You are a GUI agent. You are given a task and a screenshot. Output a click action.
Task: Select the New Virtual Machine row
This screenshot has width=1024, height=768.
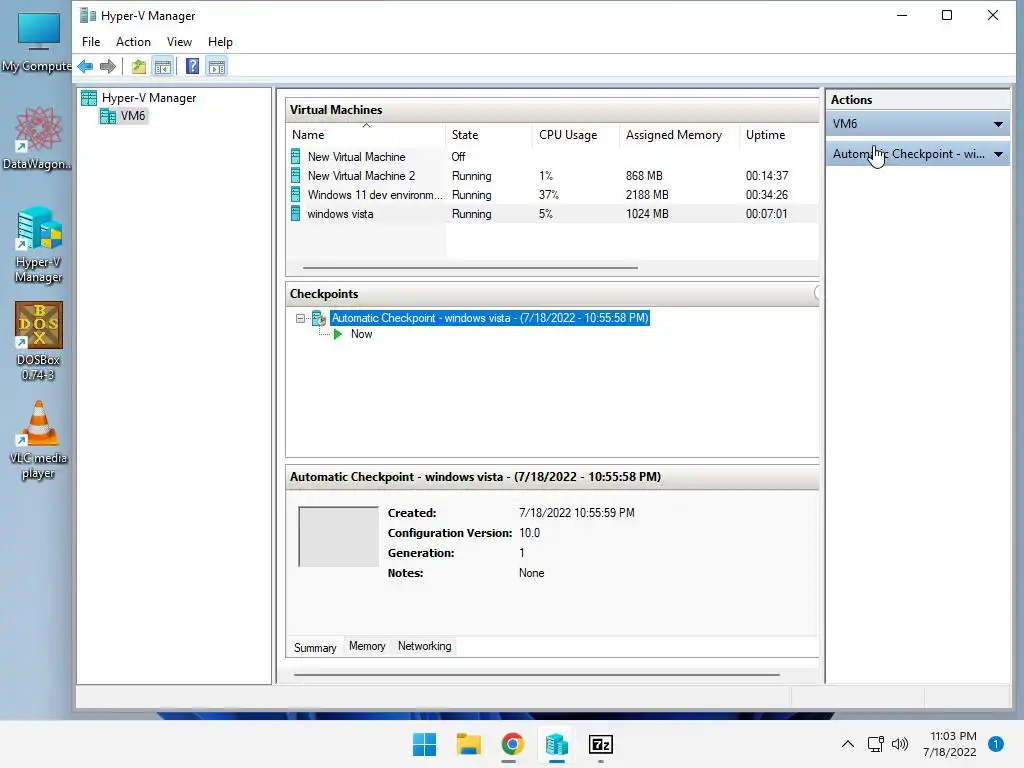[x=552, y=157]
